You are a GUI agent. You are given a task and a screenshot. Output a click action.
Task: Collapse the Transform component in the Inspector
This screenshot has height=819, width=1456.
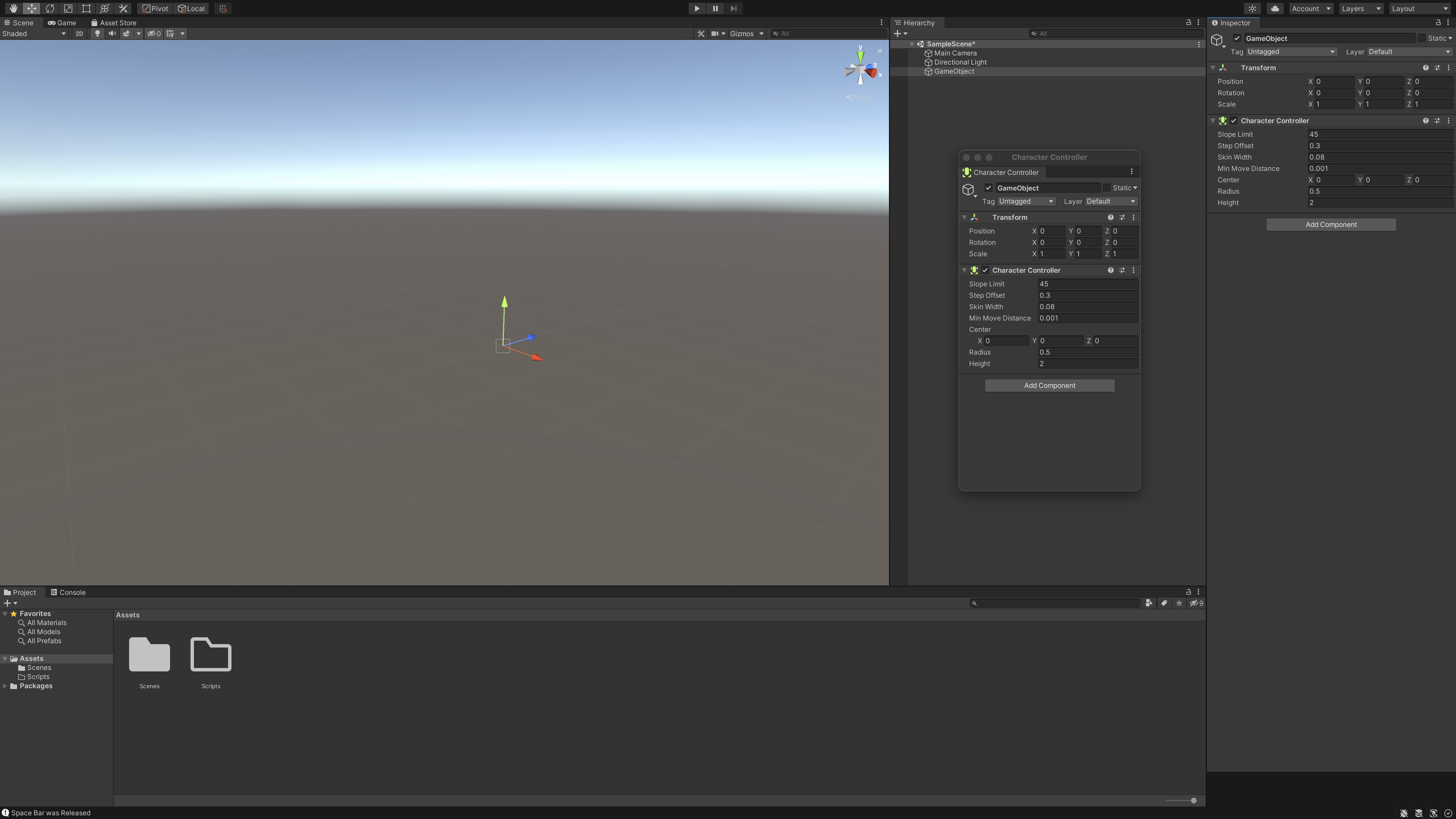1213,67
